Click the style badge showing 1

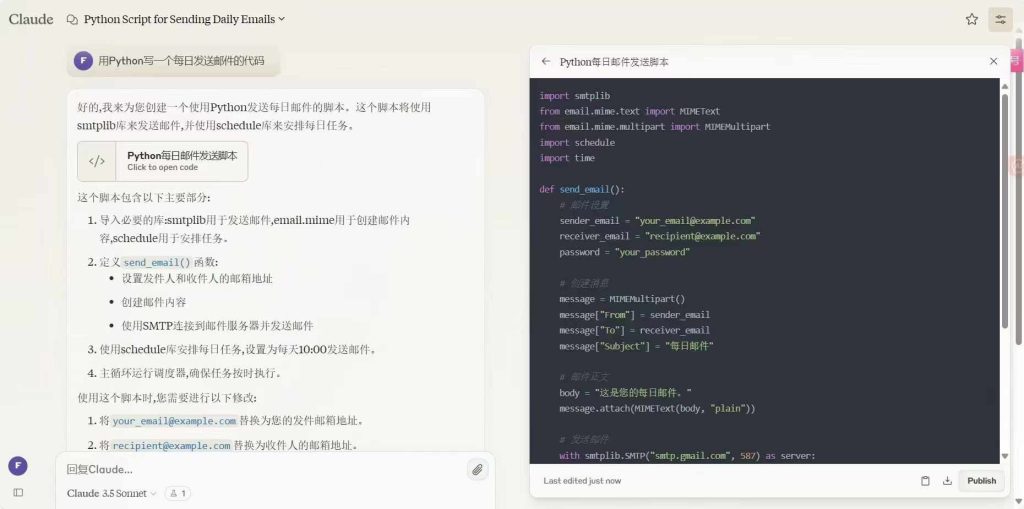177,493
